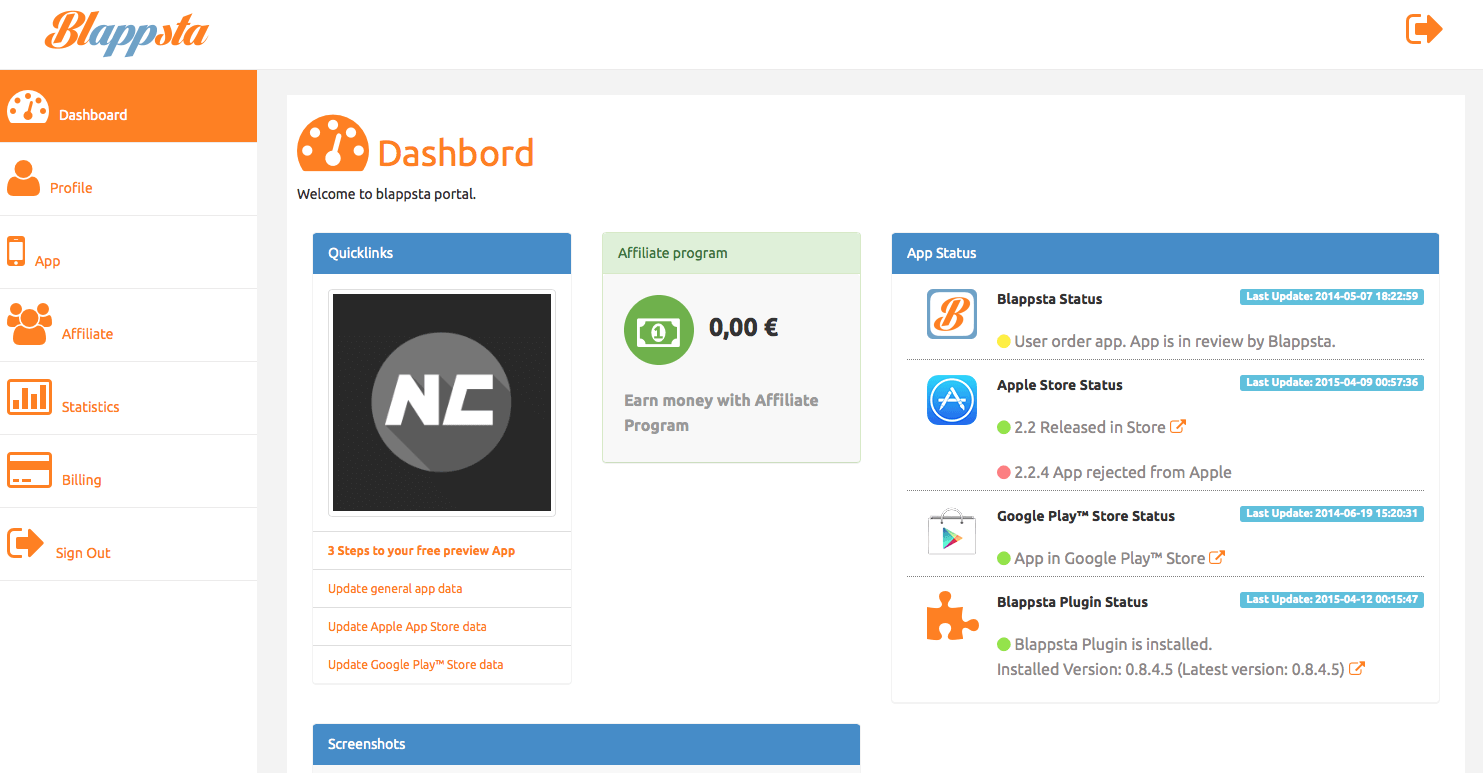The width and height of the screenshot is (1483, 773).
Task: Click the Installed Version 0.8.4.5 text
Action: (1170, 669)
